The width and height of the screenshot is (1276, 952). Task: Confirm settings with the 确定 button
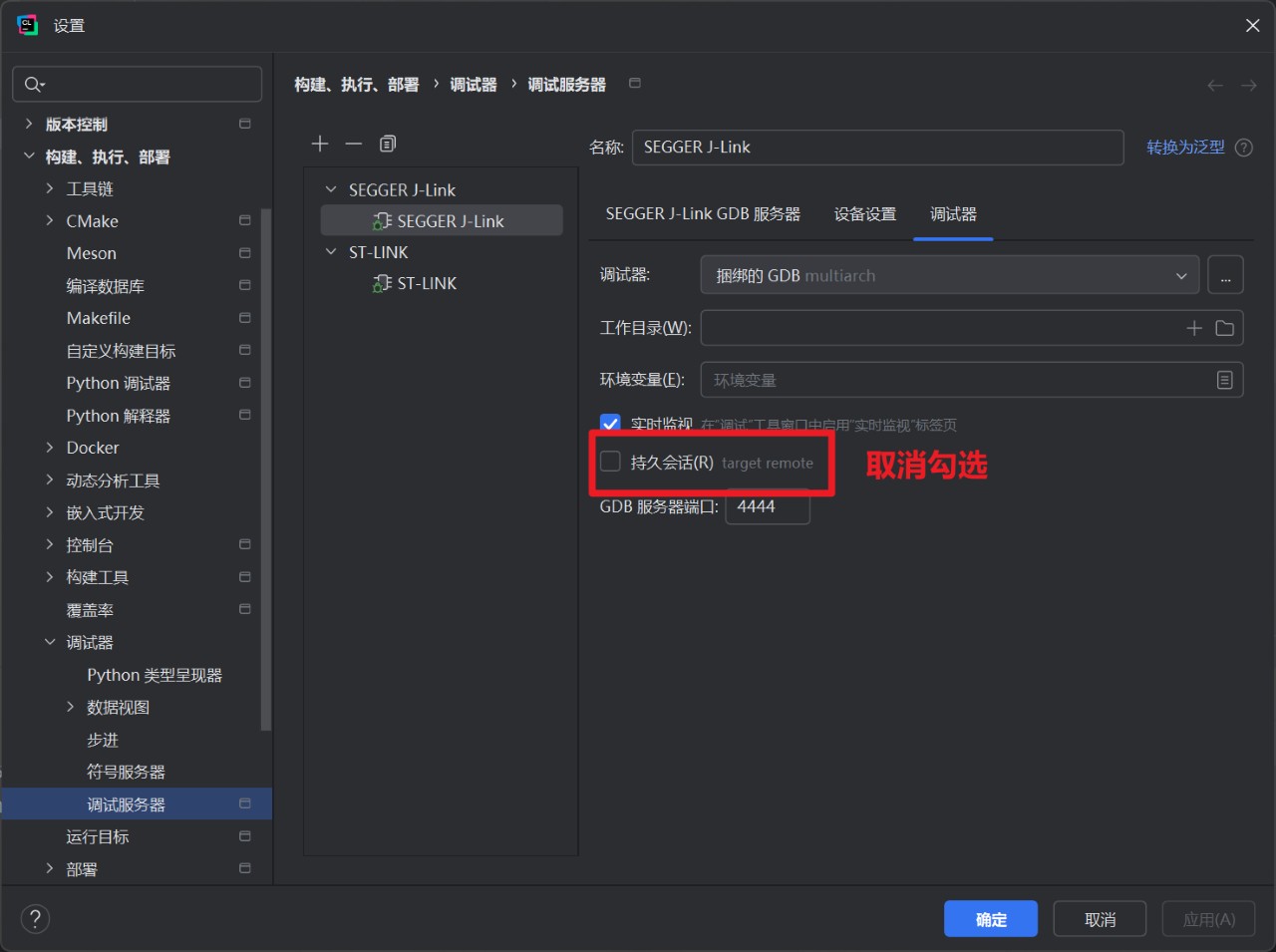[x=991, y=919]
